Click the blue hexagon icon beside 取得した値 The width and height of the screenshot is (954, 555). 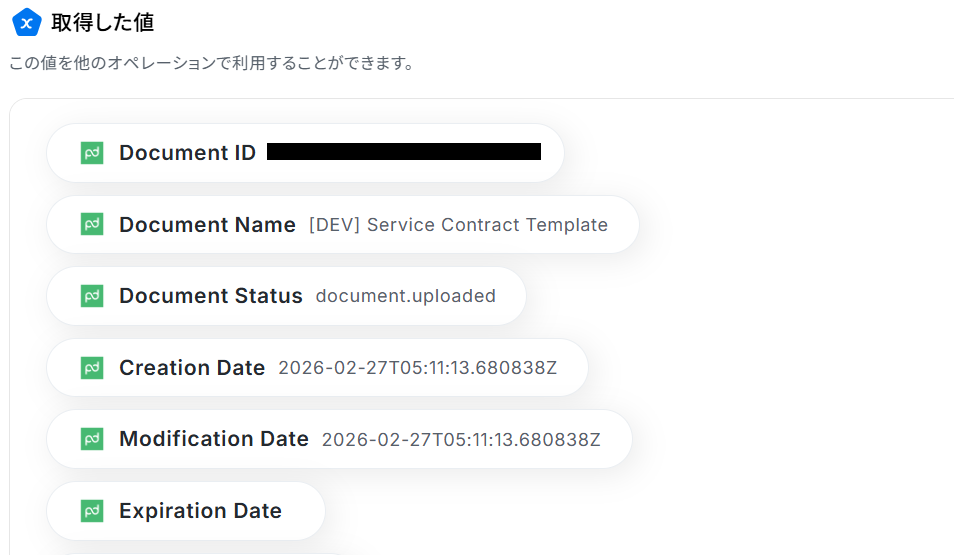26,22
